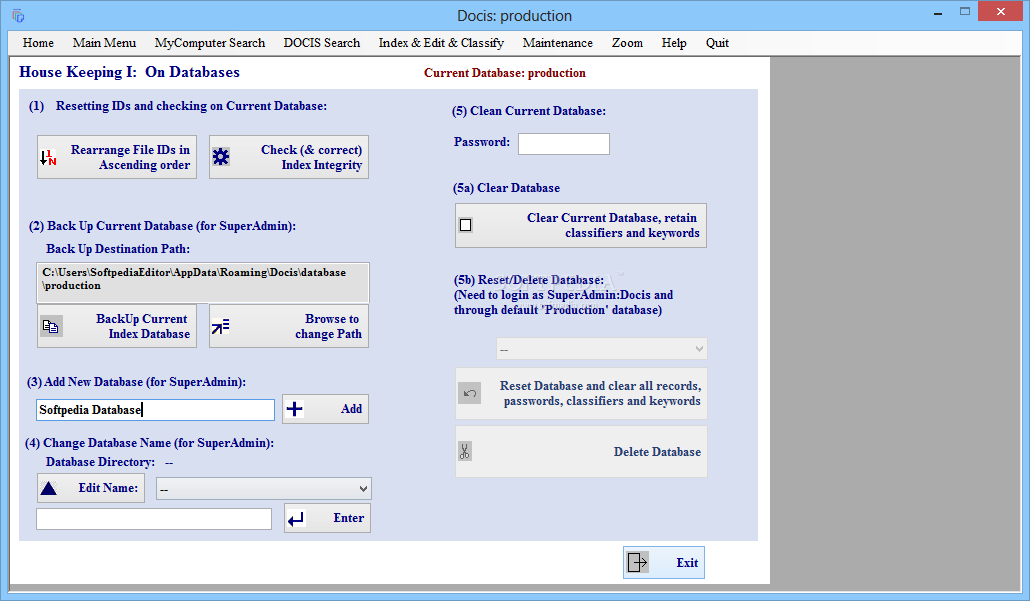Maximize the Docis window
Screen dimensions: 1030x601
click(964, 12)
